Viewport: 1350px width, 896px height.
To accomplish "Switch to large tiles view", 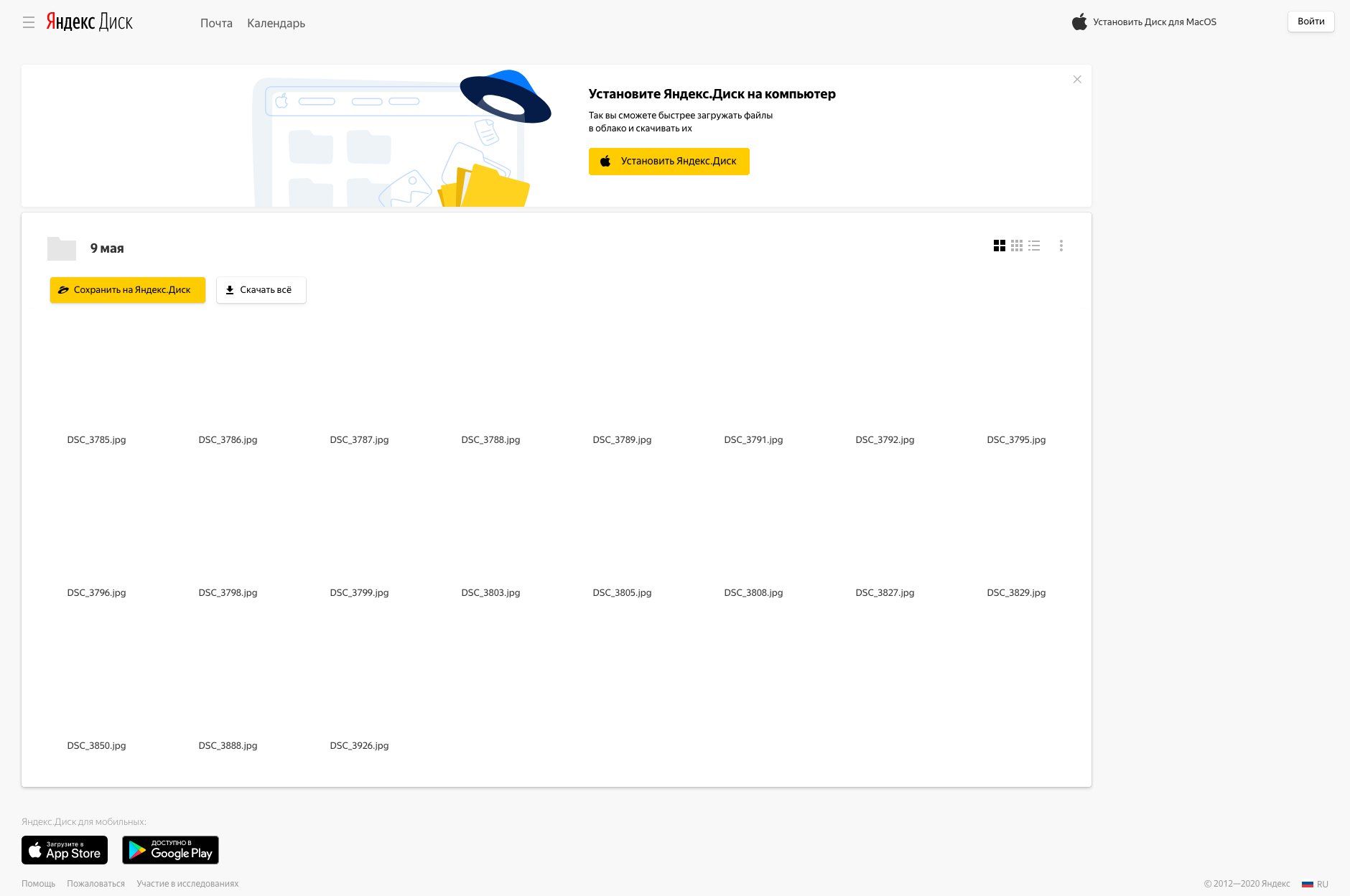I will (999, 246).
